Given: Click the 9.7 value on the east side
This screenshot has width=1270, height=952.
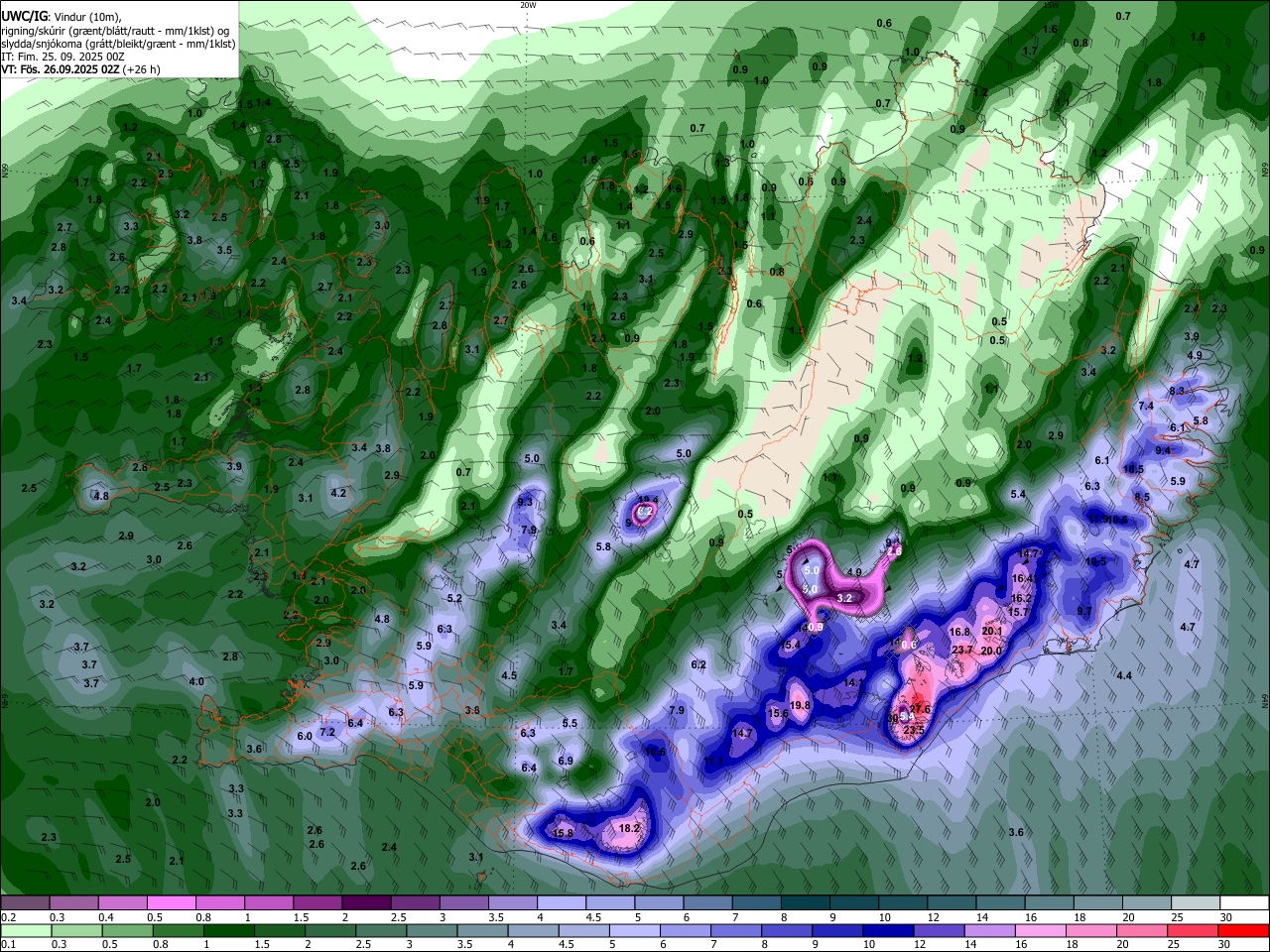Looking at the screenshot, I should click(x=1083, y=612).
